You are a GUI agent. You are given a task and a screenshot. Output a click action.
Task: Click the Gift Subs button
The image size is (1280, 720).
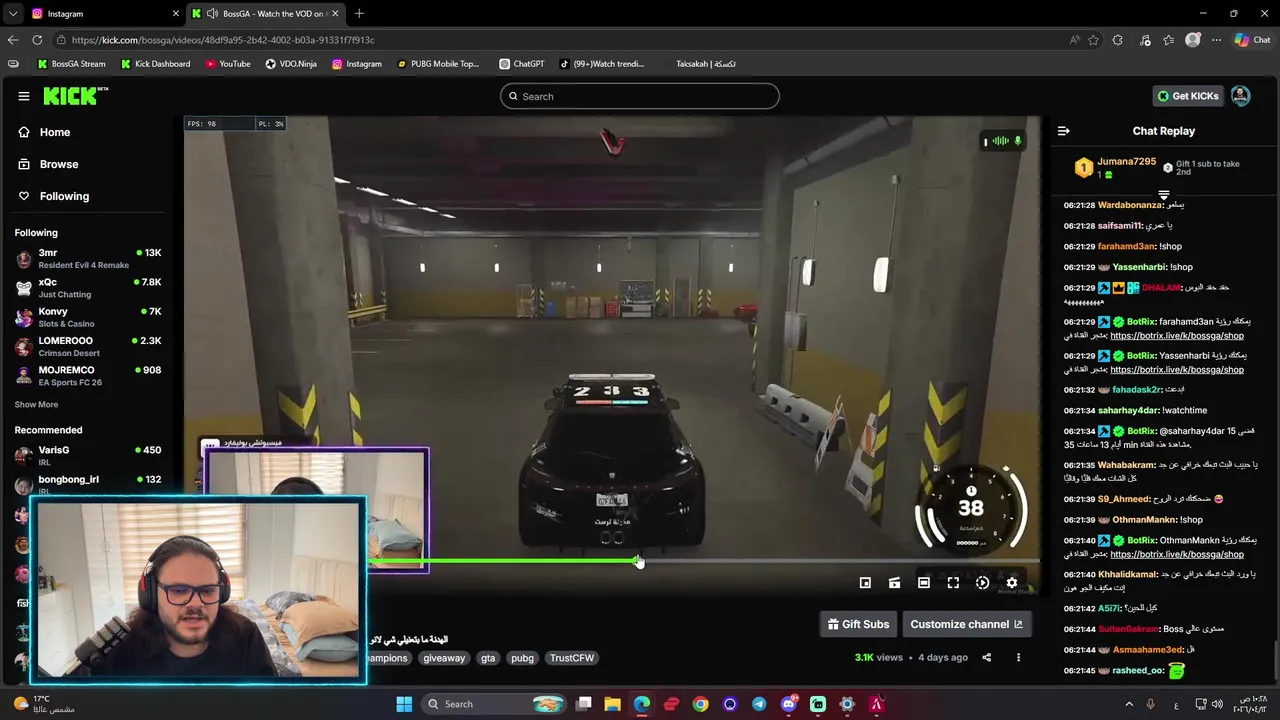[858, 624]
